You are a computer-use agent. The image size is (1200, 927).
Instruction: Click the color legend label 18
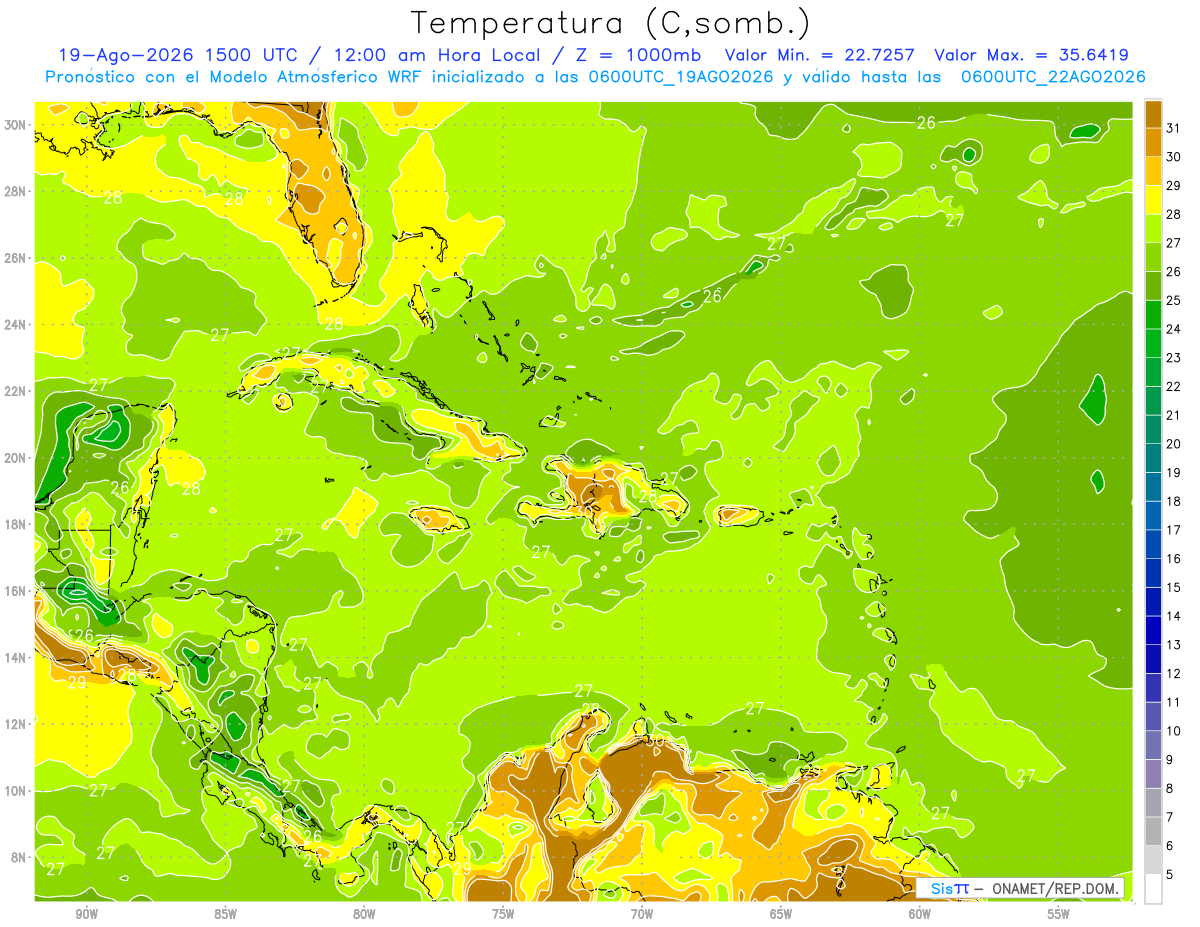(x=1174, y=501)
